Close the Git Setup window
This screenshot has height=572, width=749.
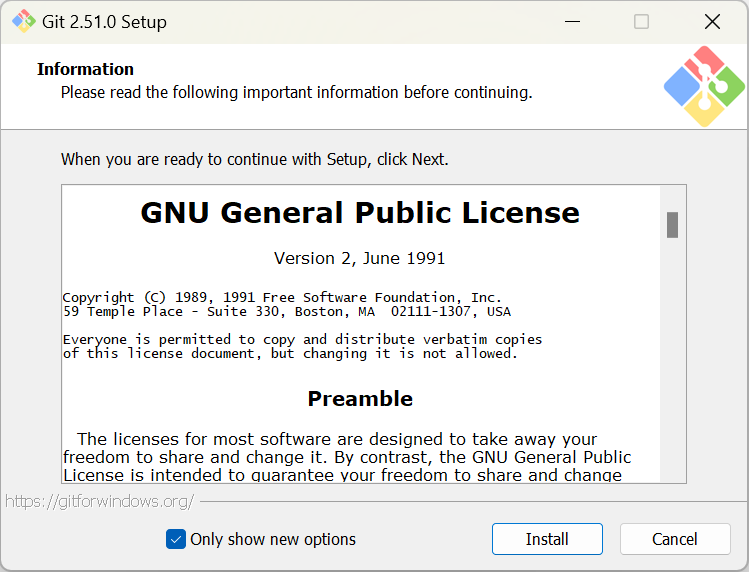point(712,22)
